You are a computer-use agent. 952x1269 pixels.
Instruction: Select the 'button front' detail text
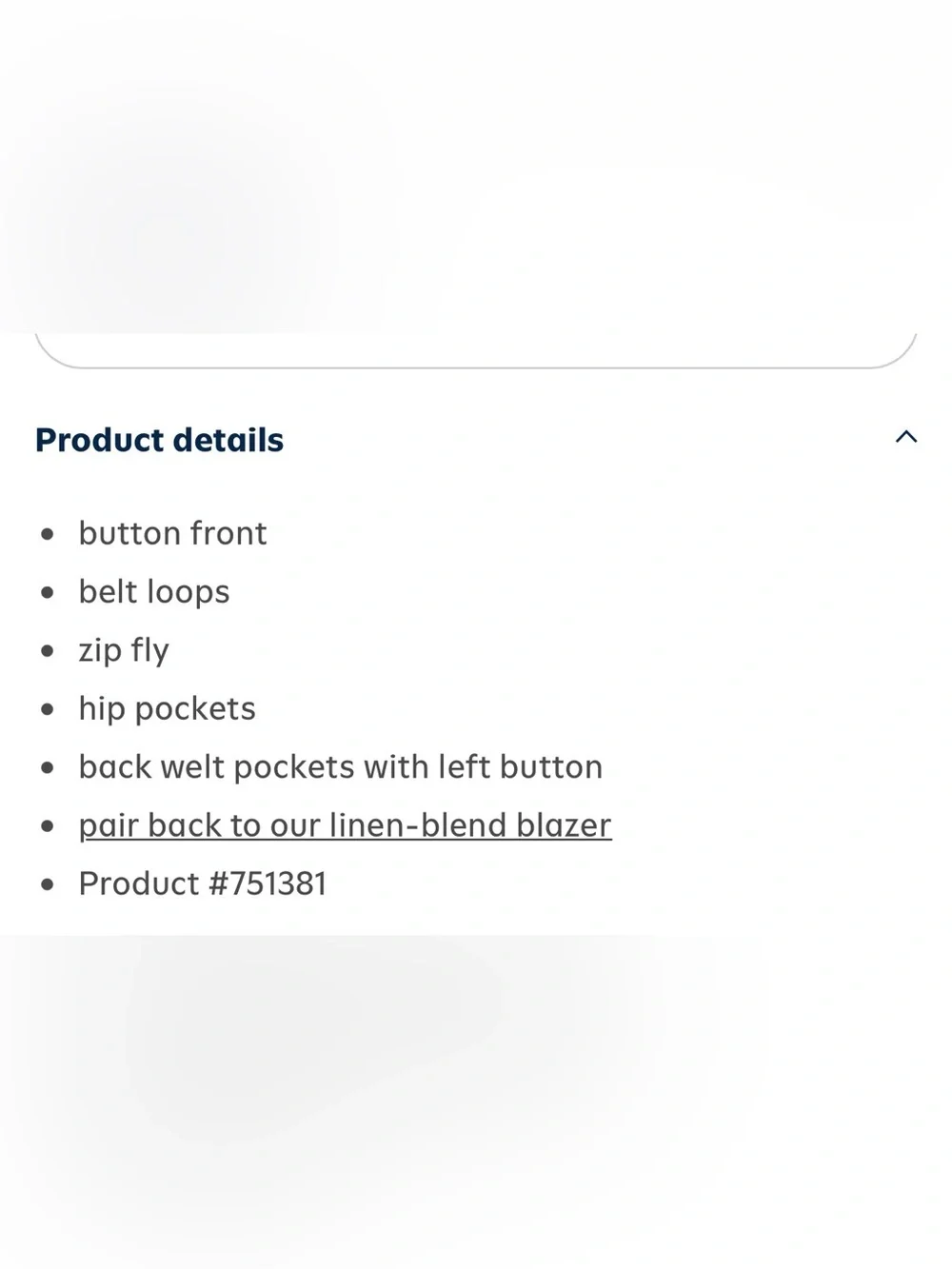point(172,533)
